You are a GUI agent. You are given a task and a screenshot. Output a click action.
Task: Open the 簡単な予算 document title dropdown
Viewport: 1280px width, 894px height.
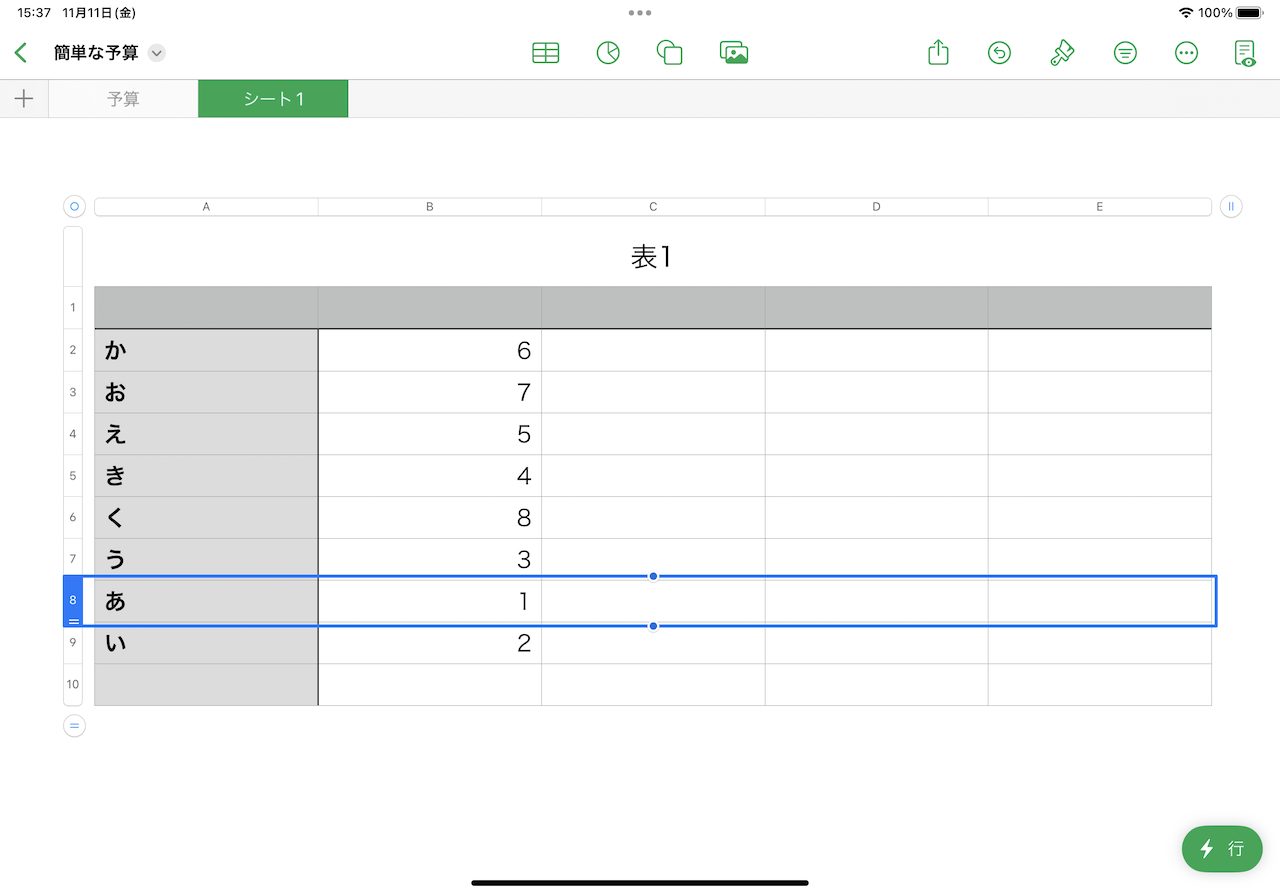tap(157, 53)
